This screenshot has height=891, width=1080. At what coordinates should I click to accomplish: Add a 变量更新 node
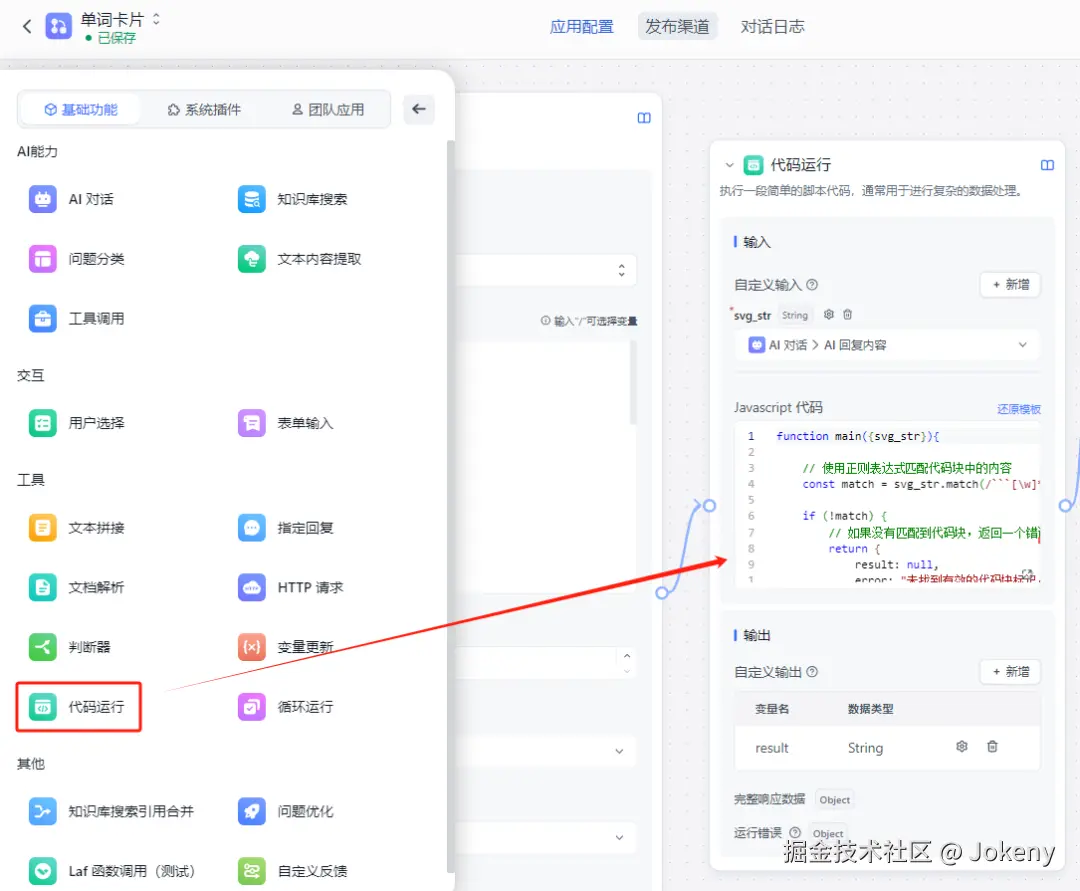click(x=286, y=647)
